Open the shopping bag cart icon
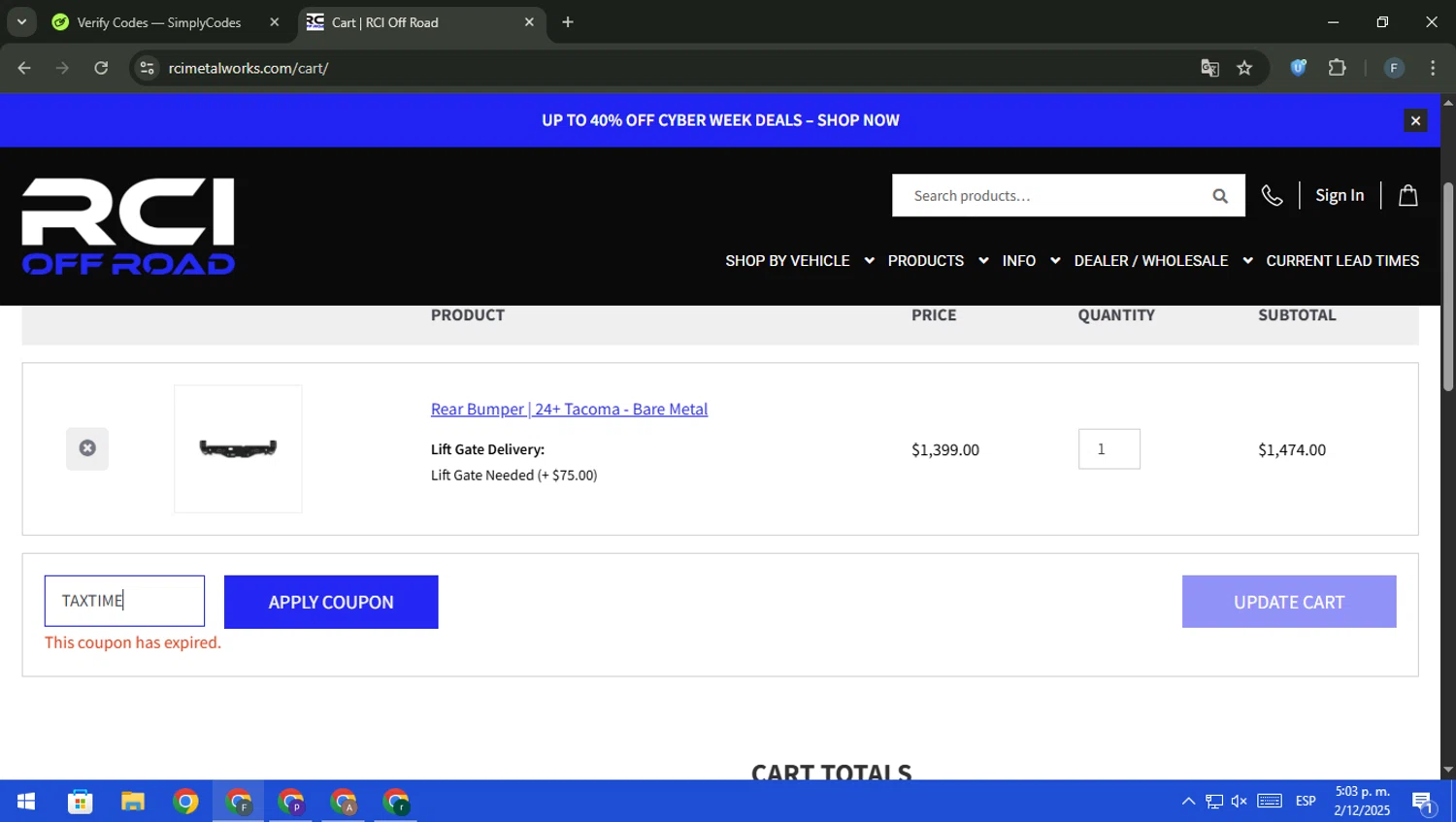This screenshot has width=1456, height=822. pyautogui.click(x=1408, y=196)
